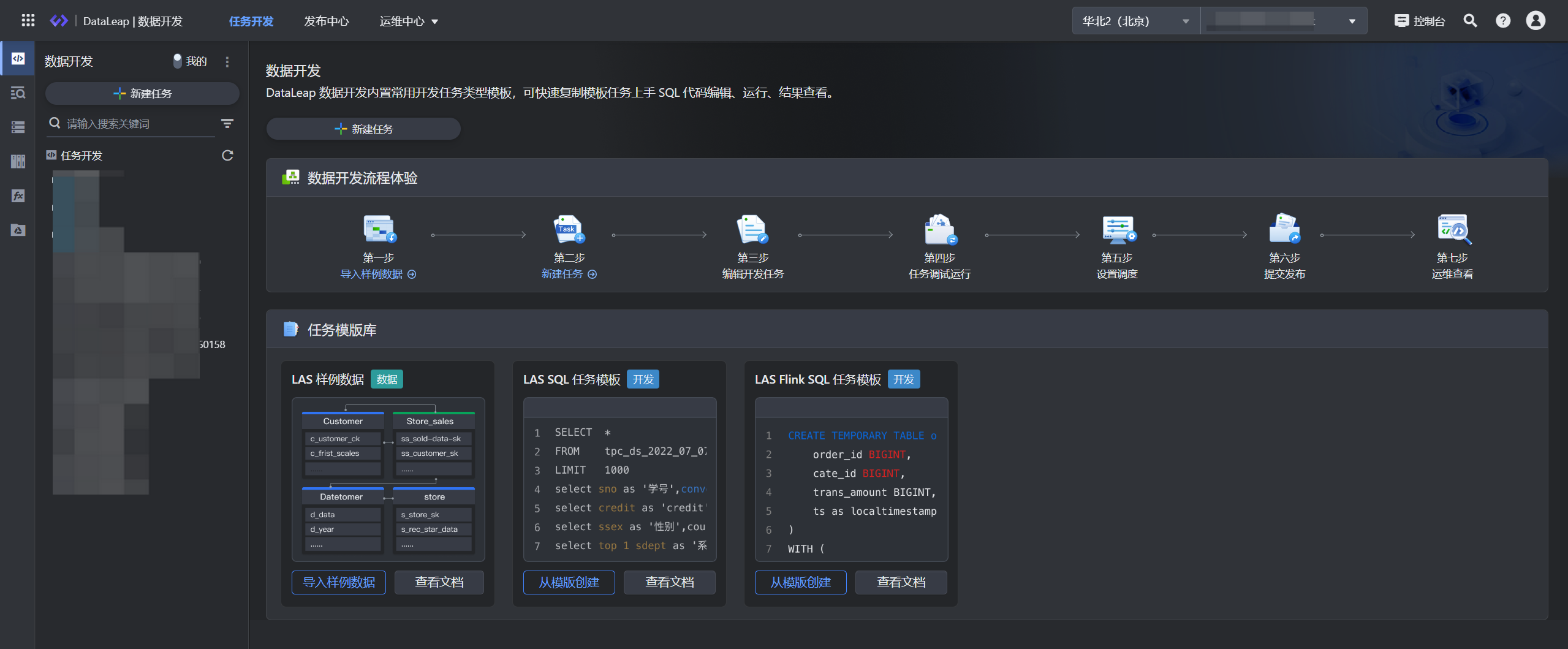
Task: Click the 数据 tag on LAS 样例数据
Action: pos(387,379)
